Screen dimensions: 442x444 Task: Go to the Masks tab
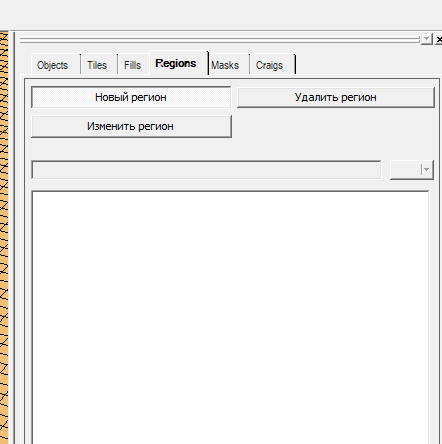[225, 65]
